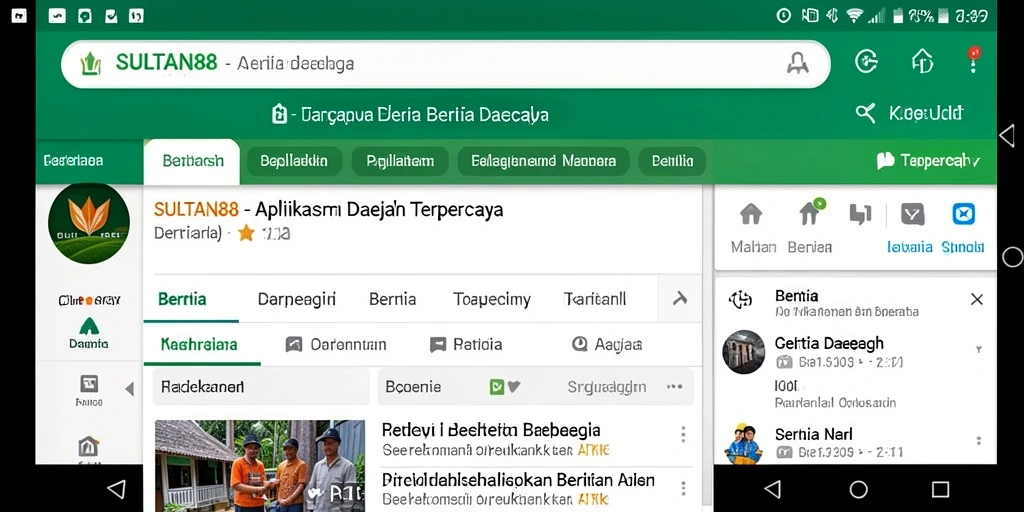
Task: Switch to the Bernia tab
Action: [392, 299]
